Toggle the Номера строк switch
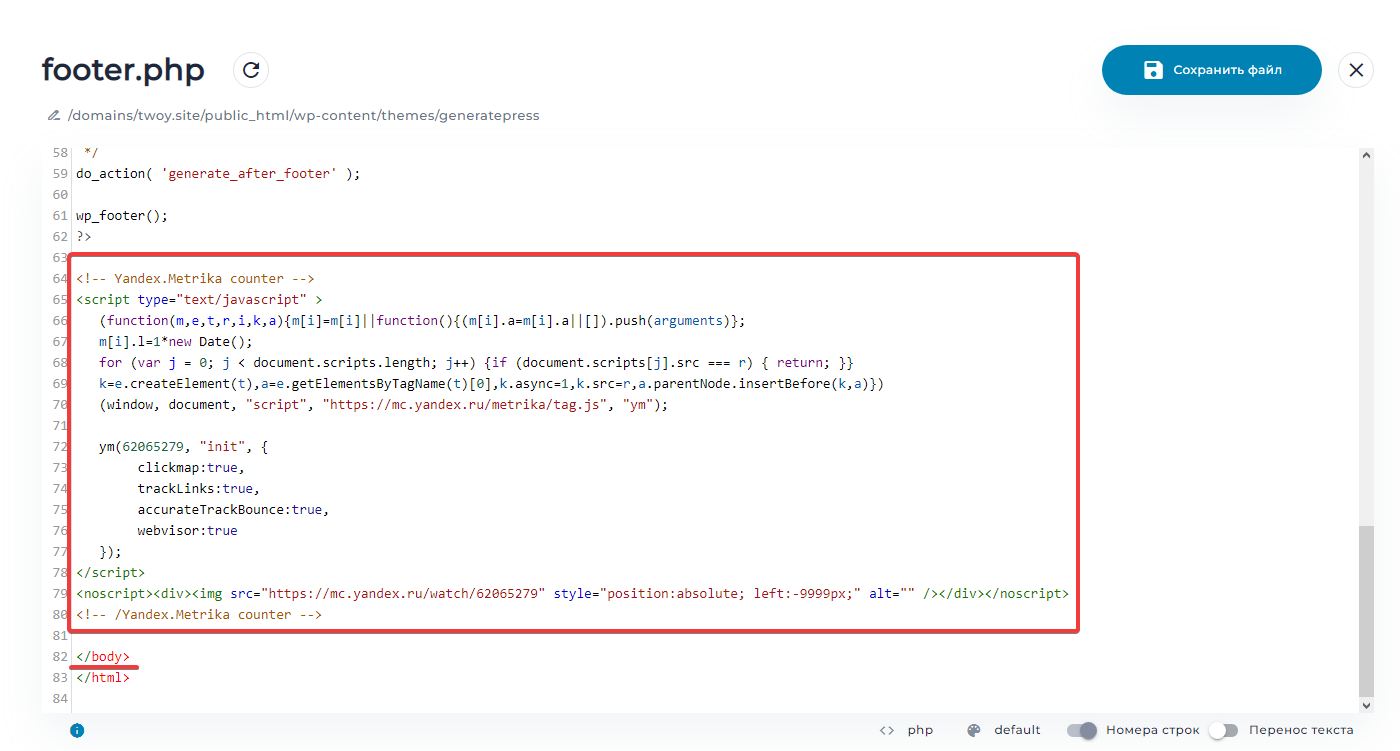This screenshot has height=751, width=1400. 1082,730
